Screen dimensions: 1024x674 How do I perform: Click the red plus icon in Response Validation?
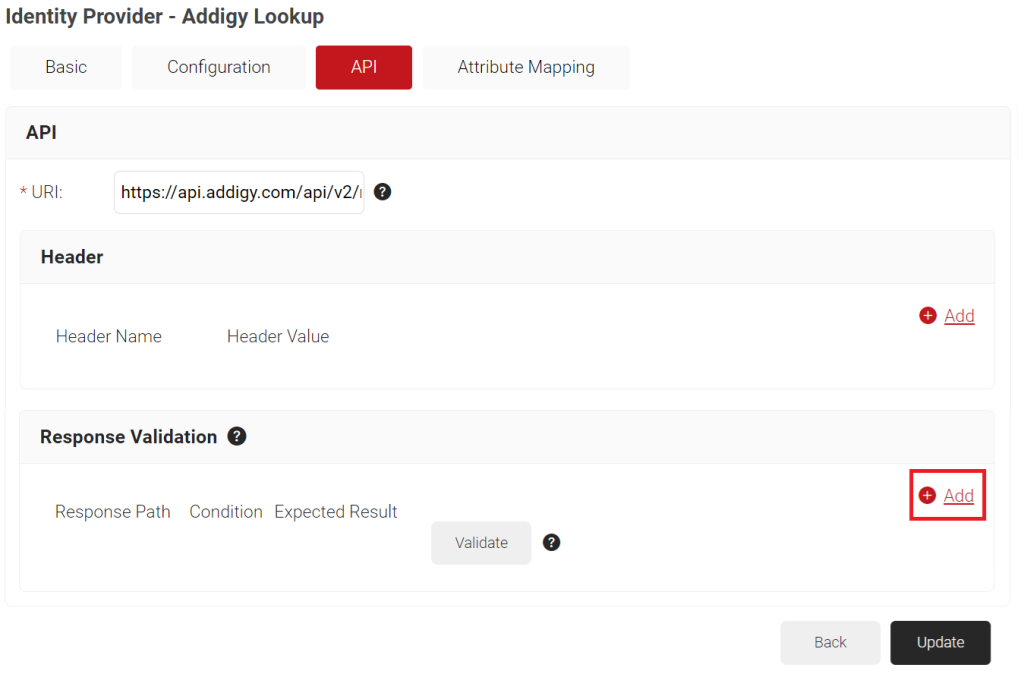coord(926,494)
